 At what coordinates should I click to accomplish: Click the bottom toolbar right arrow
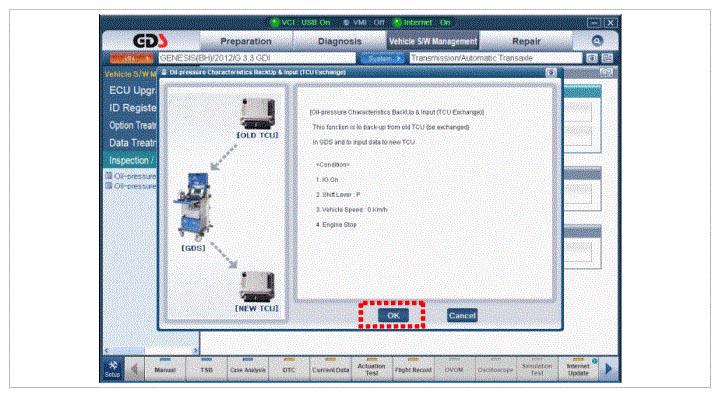[x=609, y=369]
